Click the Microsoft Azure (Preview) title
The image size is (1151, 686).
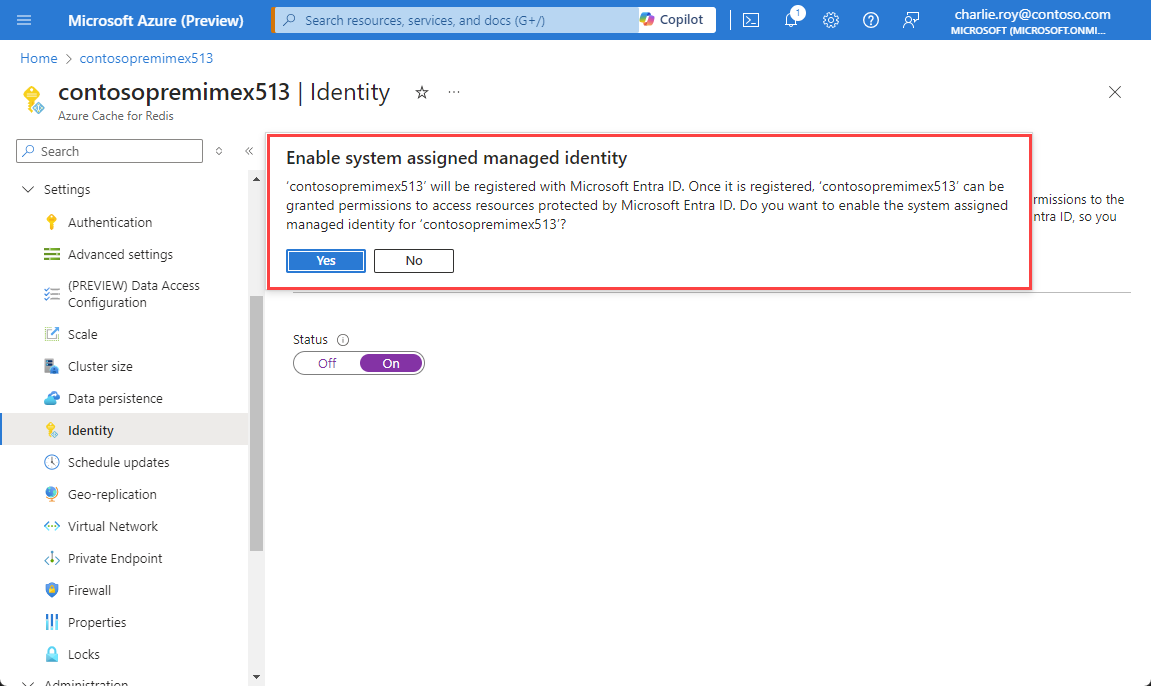(156, 21)
